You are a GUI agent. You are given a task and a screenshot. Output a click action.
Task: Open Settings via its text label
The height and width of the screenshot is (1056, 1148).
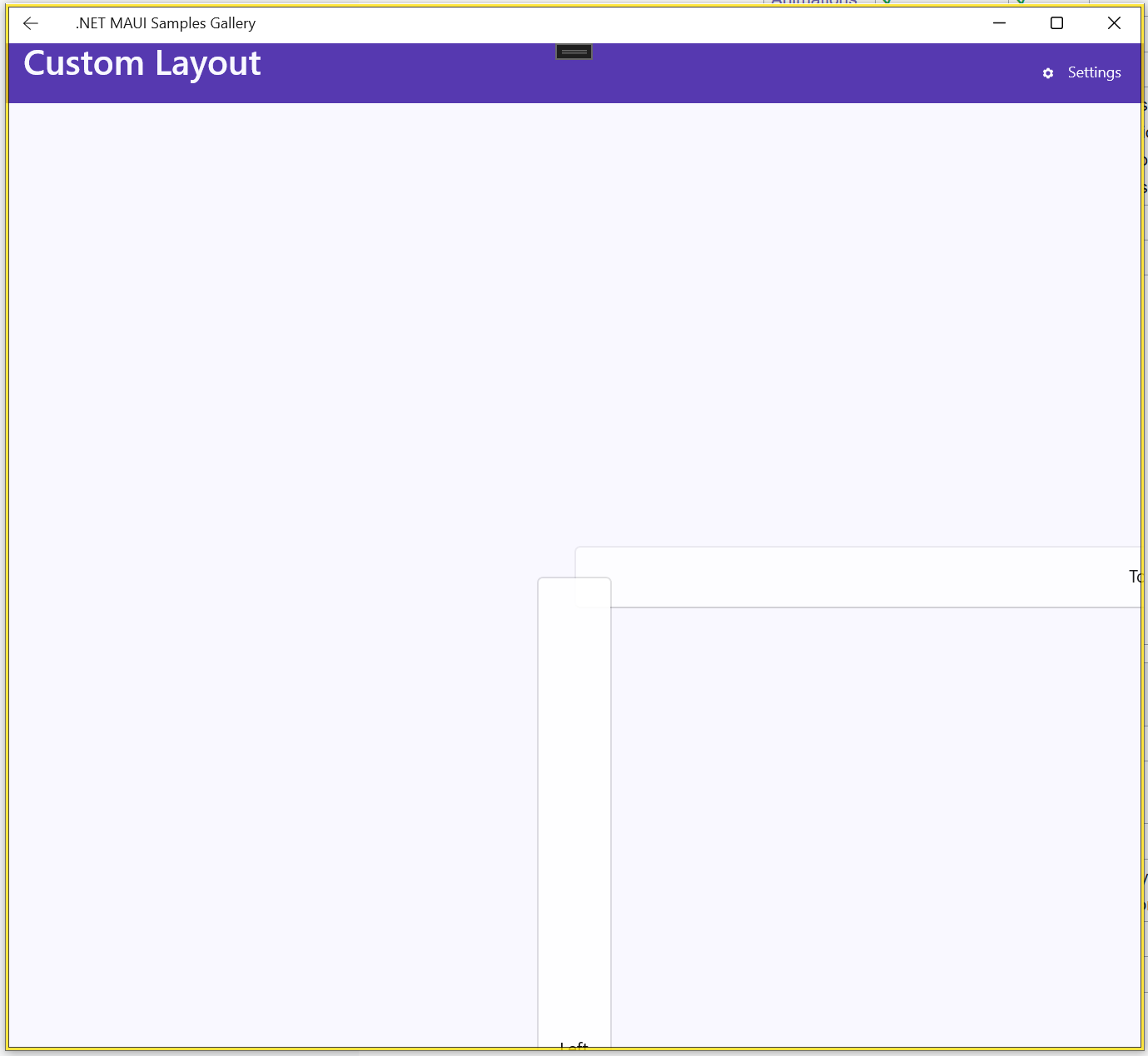point(1094,73)
